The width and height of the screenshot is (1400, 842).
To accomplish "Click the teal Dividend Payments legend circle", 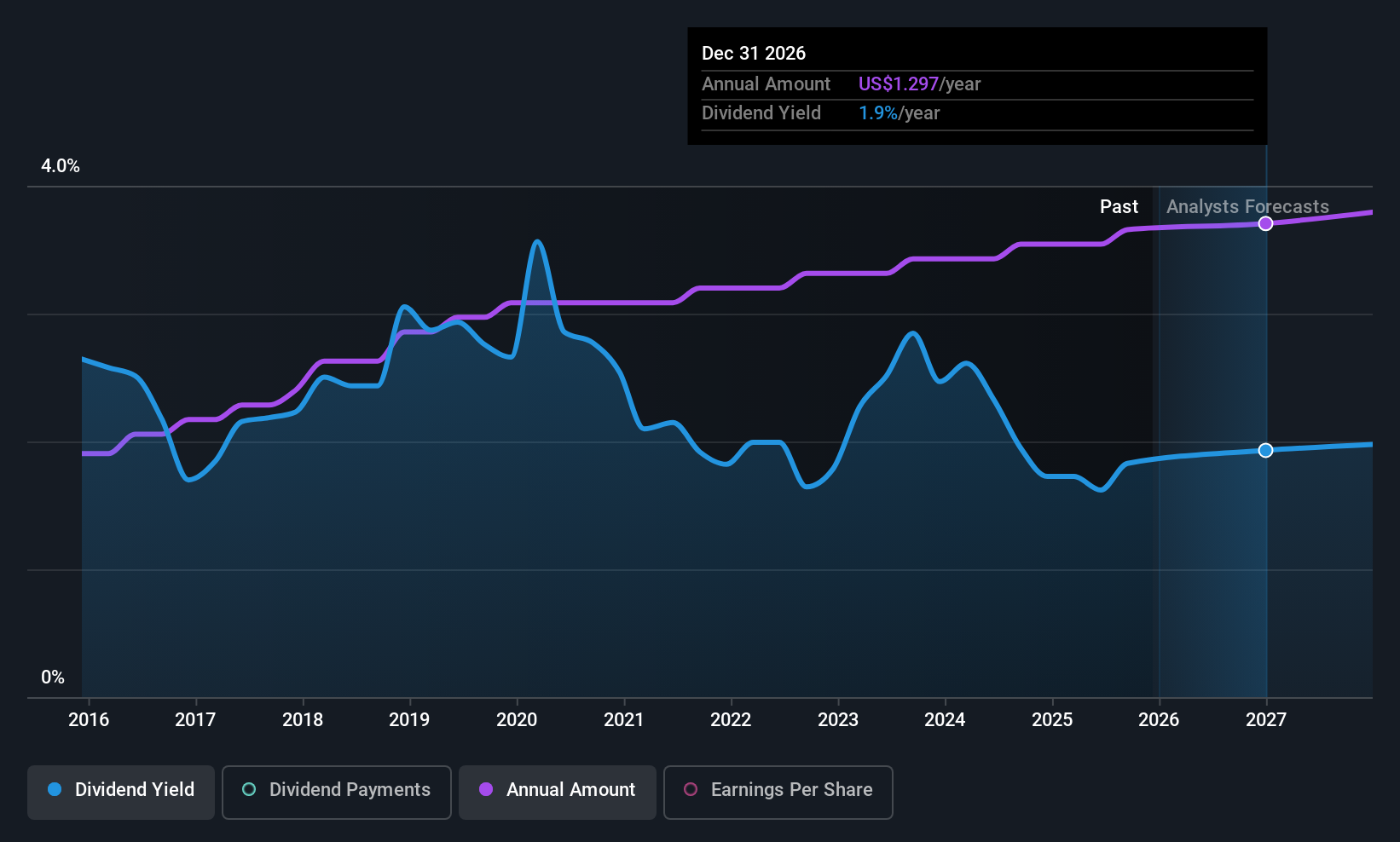I will click(x=249, y=790).
